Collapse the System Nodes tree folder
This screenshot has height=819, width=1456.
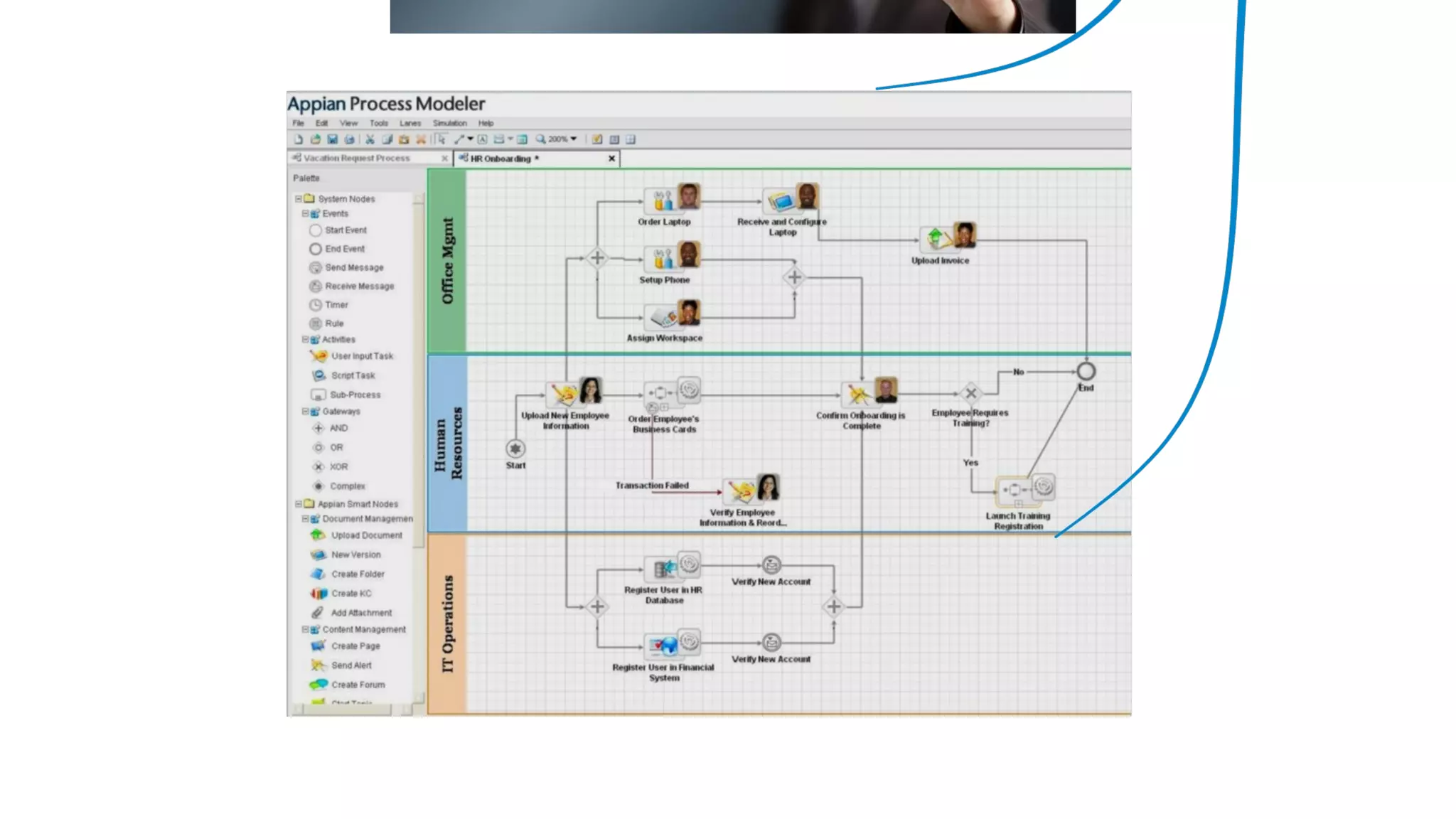[x=299, y=199]
